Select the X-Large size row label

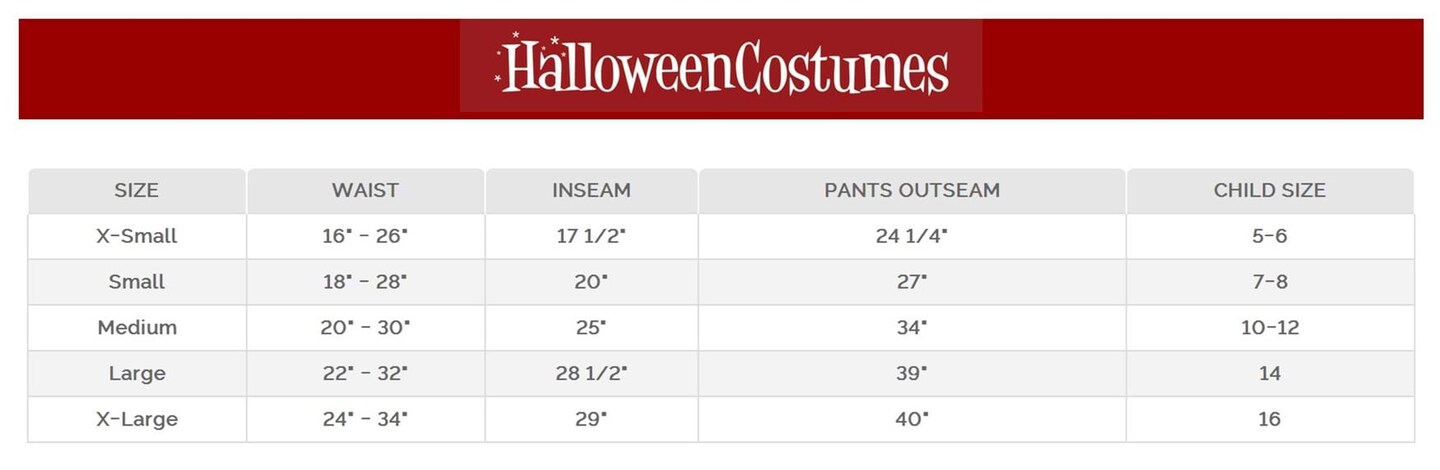point(137,420)
